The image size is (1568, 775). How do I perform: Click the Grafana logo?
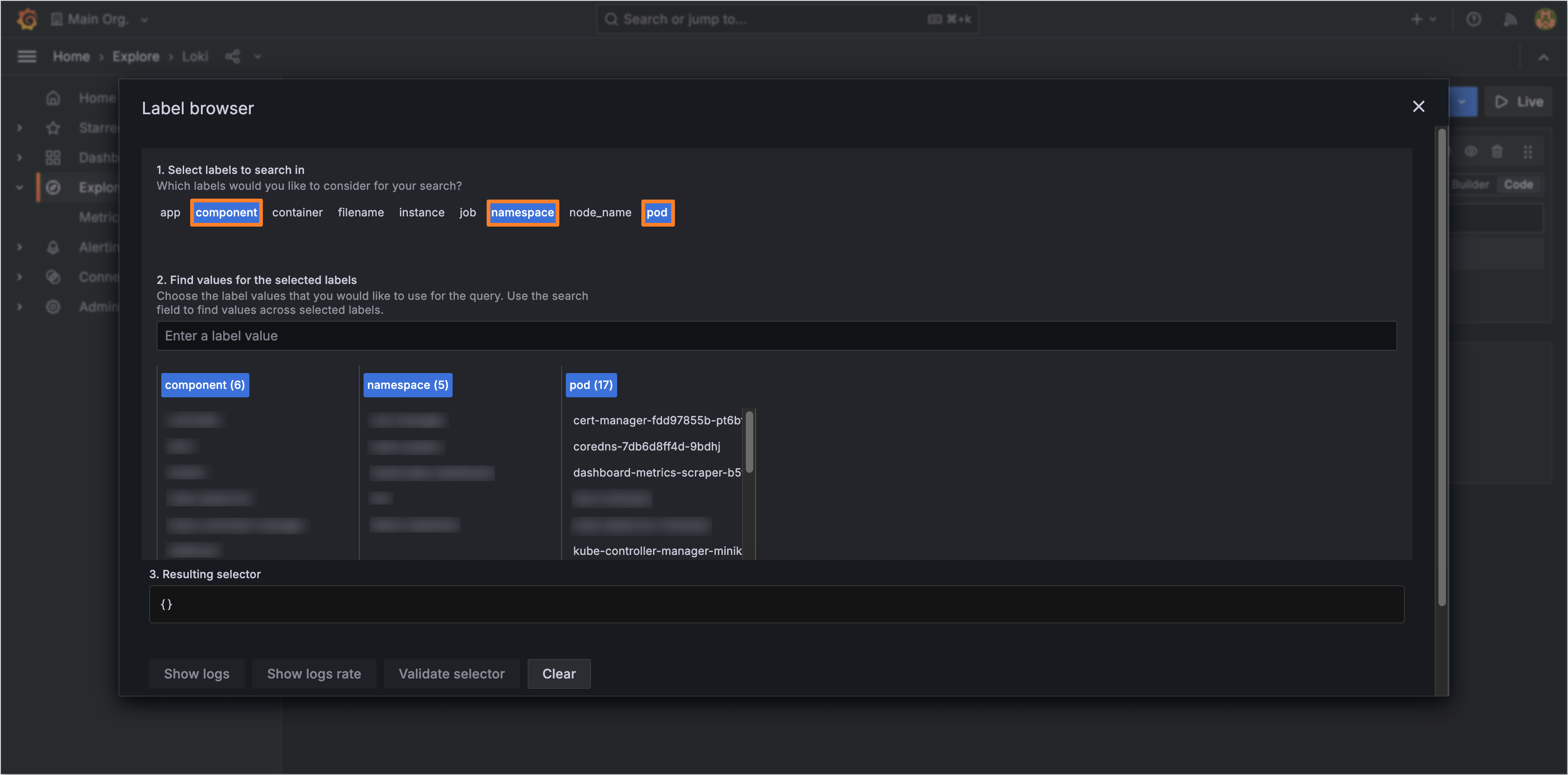click(x=26, y=19)
